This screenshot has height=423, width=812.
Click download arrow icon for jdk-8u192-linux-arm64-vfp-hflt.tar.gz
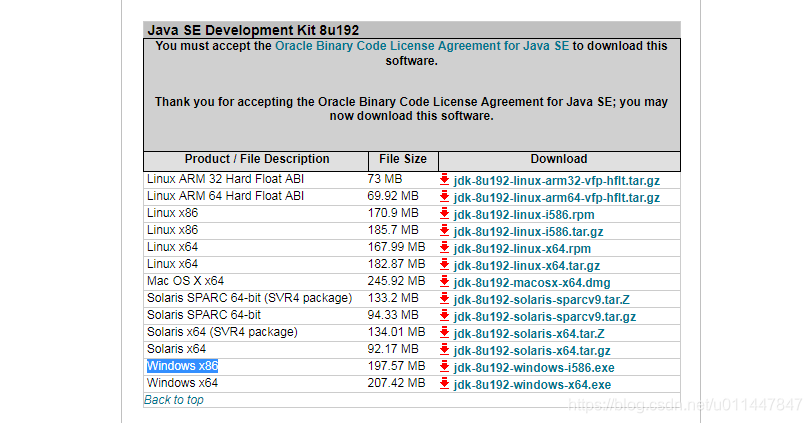(x=444, y=197)
